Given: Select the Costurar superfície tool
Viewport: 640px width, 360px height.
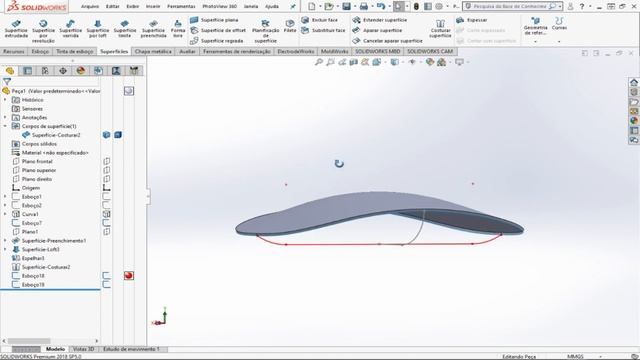Looking at the screenshot, I should [440, 29].
